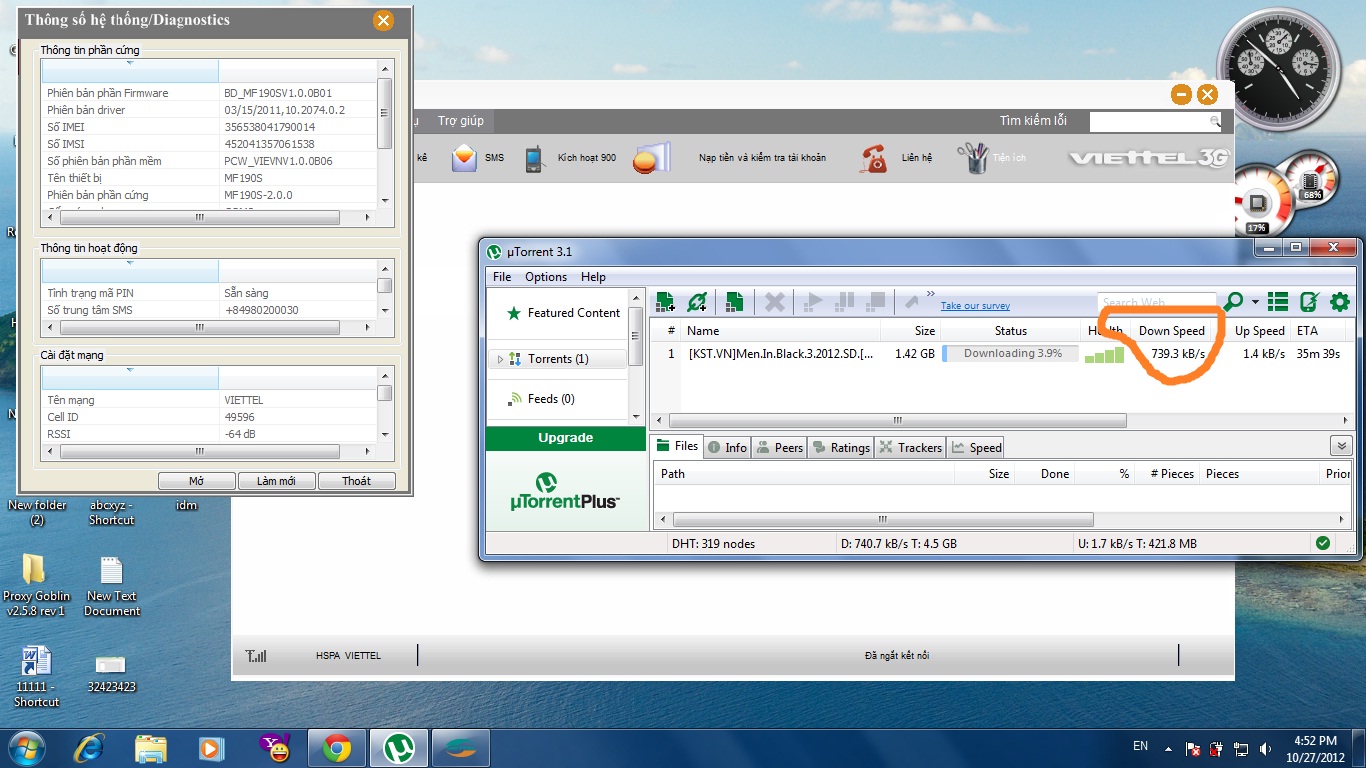This screenshot has height=768, width=1366.
Task: Click the µTorrent remote icon beside the gear
Action: click(1309, 301)
